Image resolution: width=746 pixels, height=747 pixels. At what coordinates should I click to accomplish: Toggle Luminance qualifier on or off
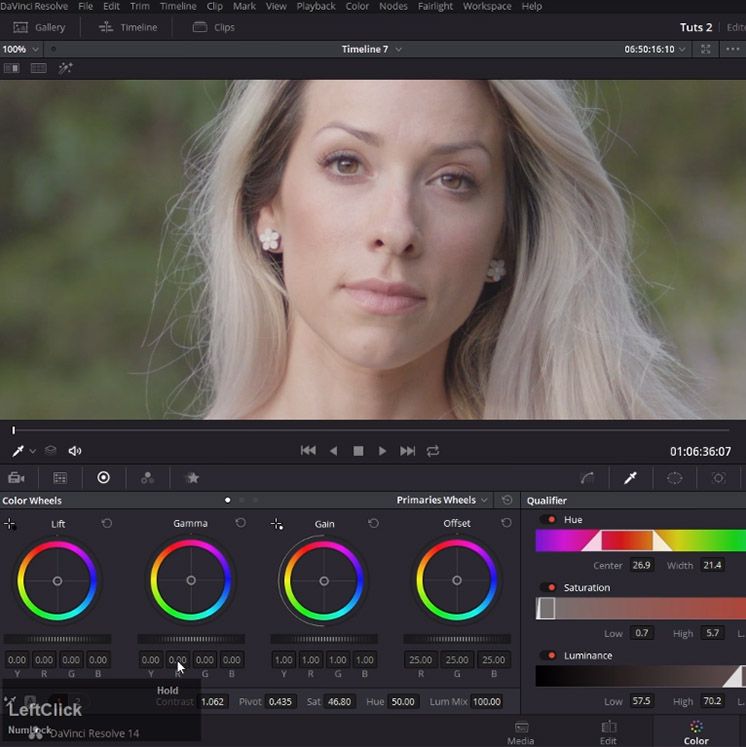point(548,656)
